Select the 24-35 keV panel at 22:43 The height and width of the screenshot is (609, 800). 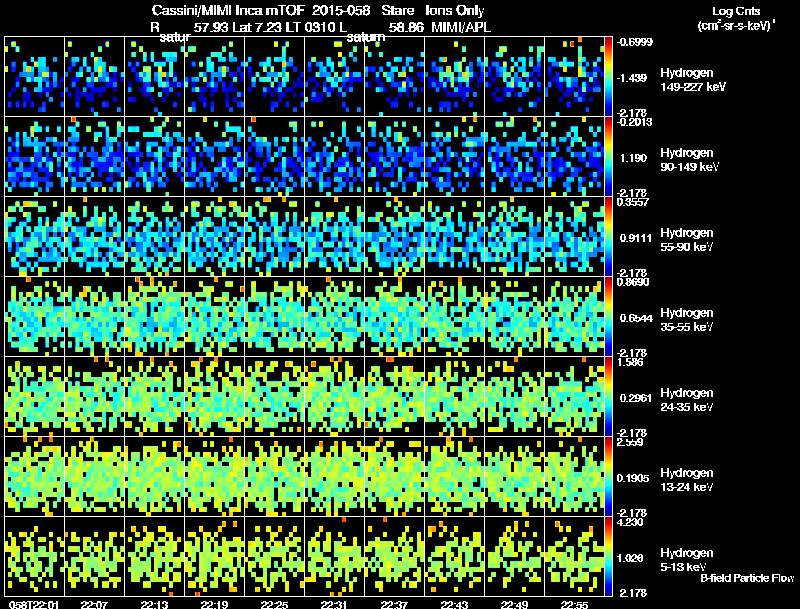[455, 397]
